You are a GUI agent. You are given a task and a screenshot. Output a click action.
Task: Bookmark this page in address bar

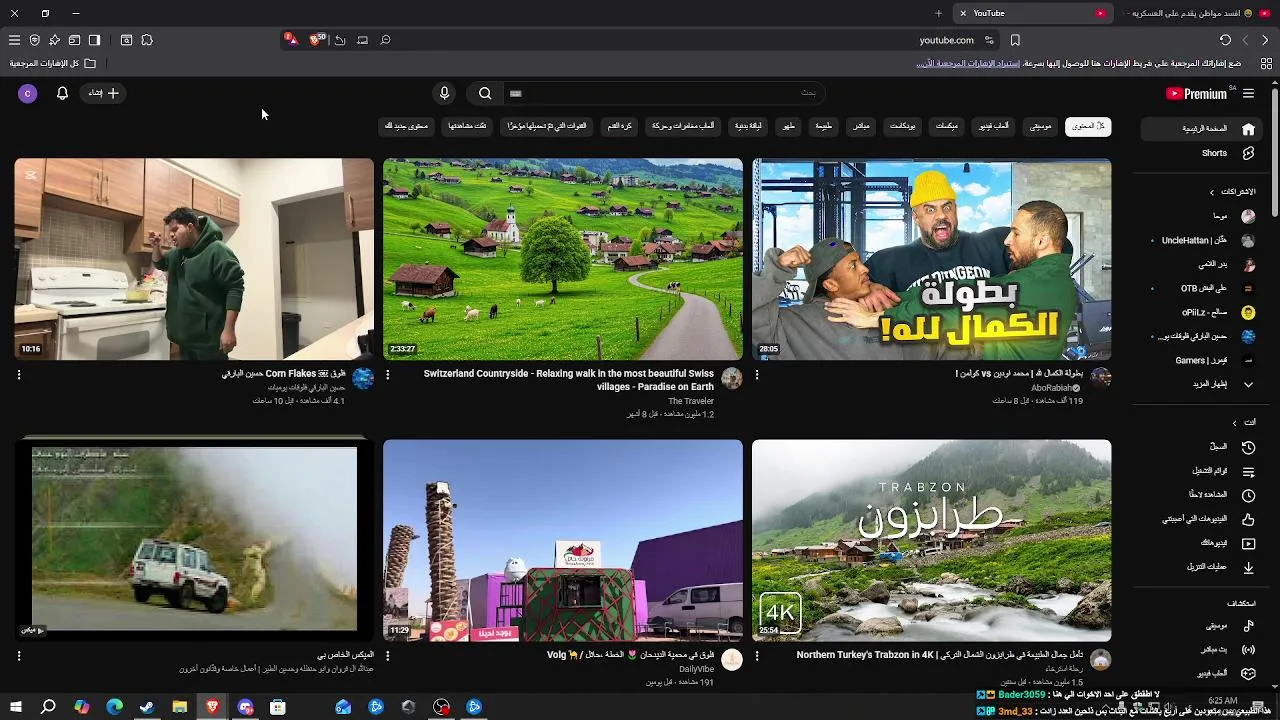click(1015, 40)
